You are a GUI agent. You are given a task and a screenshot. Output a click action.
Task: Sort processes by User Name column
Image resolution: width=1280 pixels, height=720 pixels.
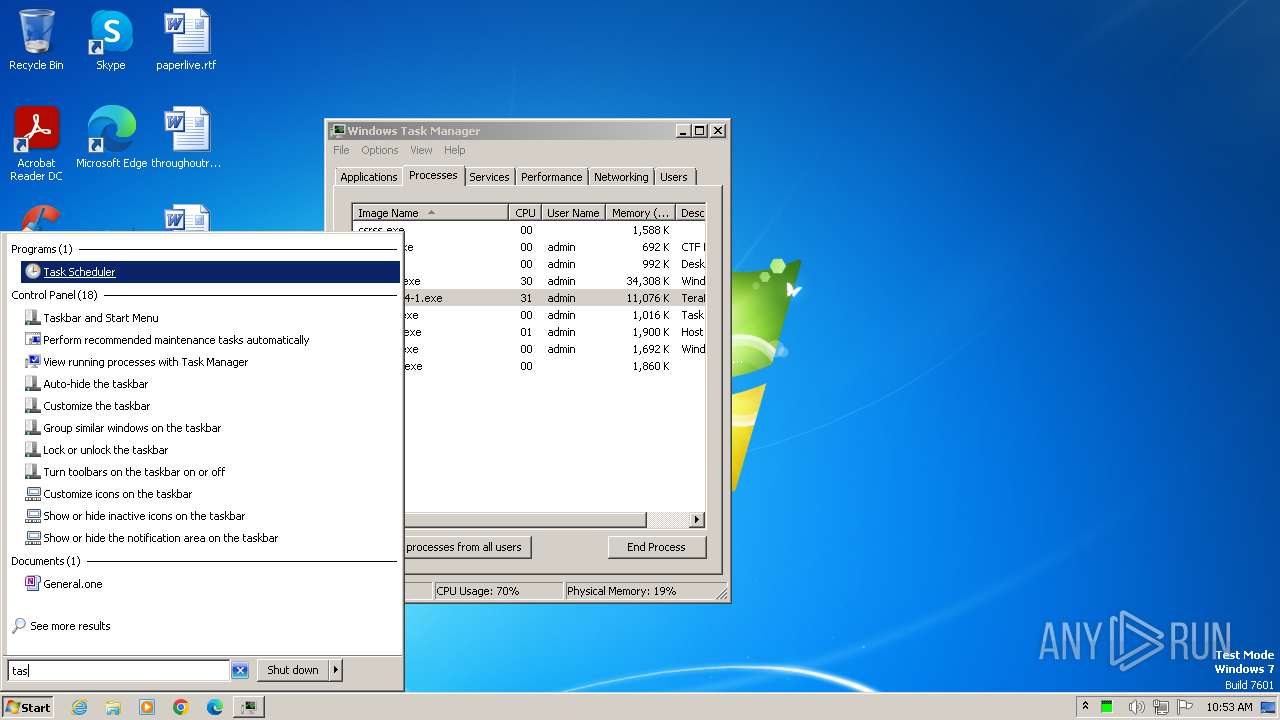(x=573, y=213)
